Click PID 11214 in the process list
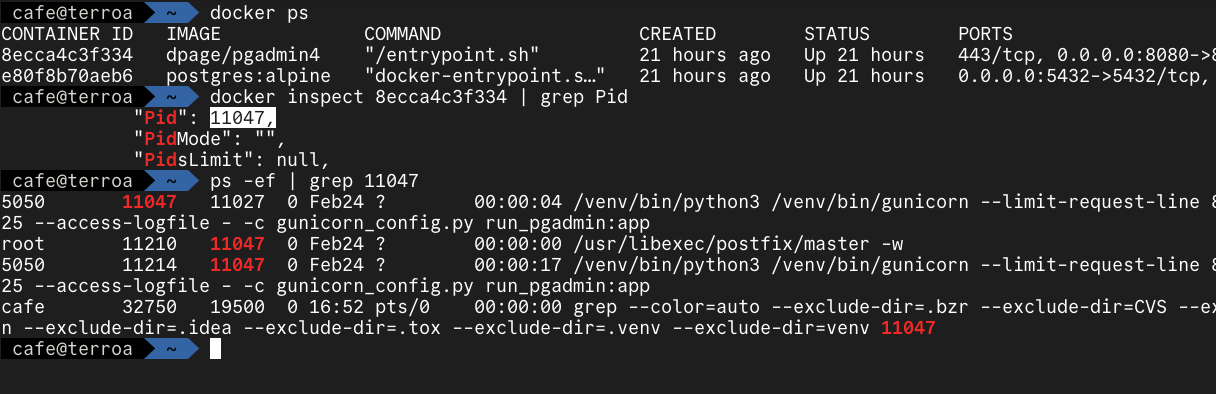The width and height of the screenshot is (1216, 394). (150, 265)
